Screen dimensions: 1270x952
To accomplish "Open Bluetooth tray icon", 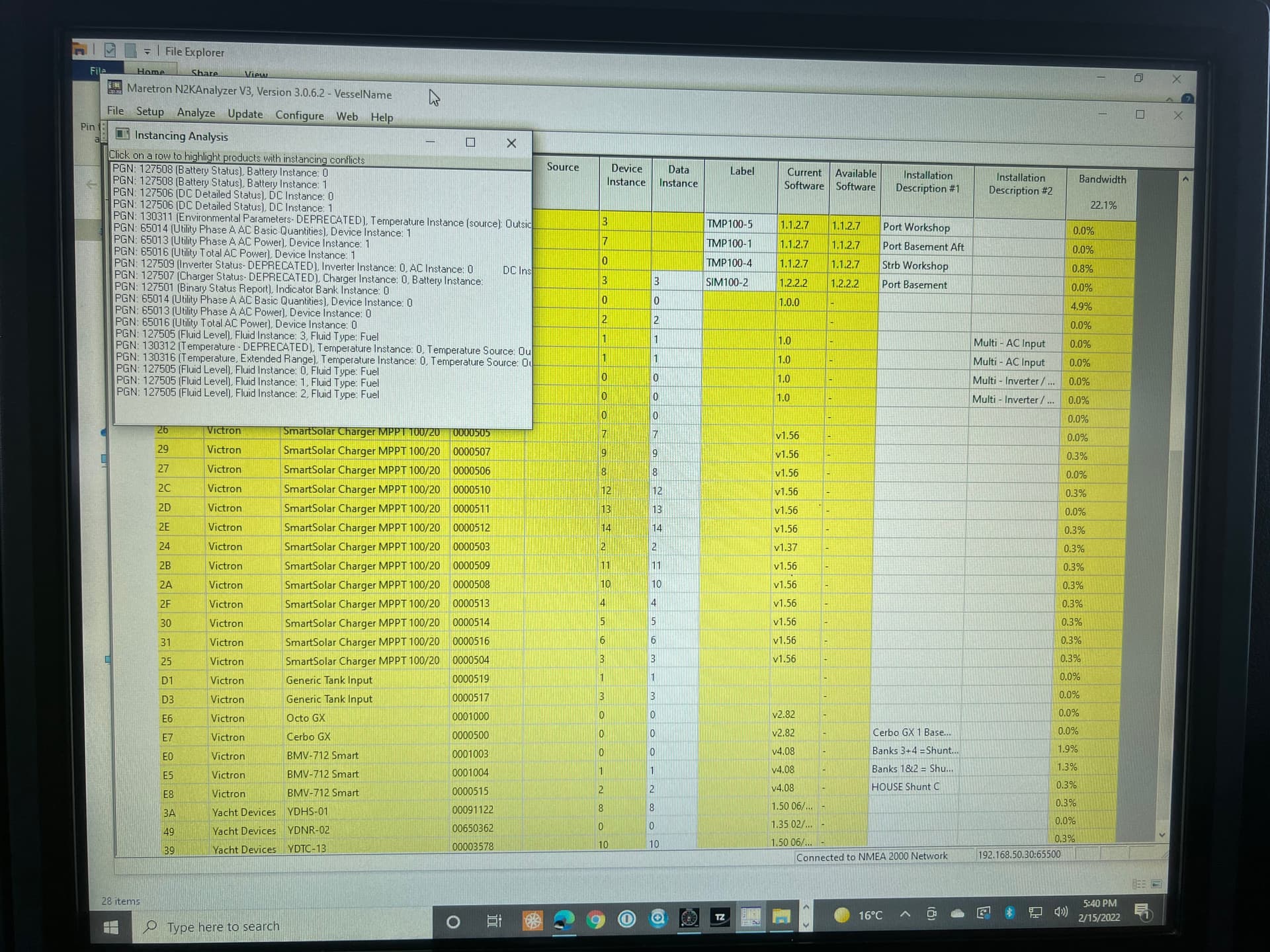I will (x=1009, y=913).
